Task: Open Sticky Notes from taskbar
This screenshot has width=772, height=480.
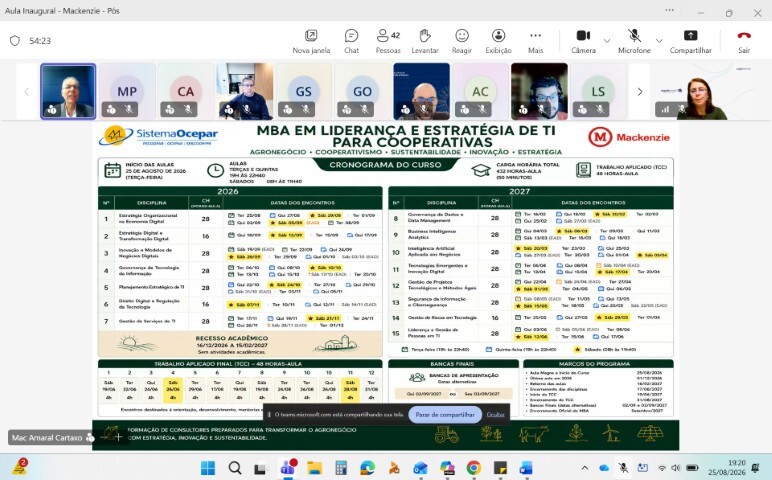Action: tap(500, 467)
